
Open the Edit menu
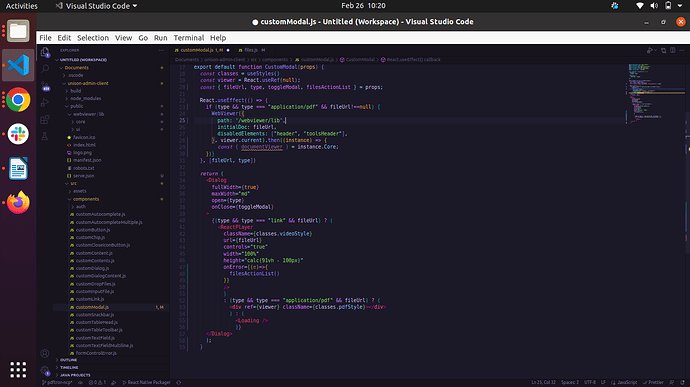click(64, 38)
